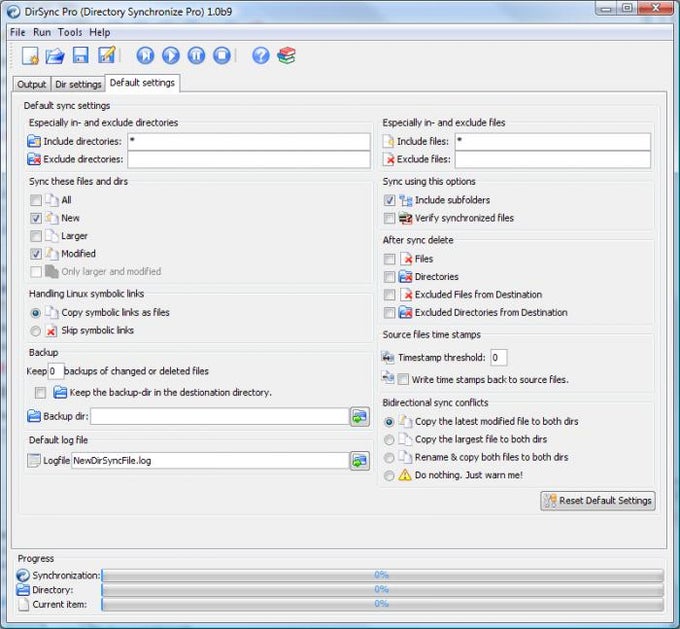The height and width of the screenshot is (629, 680).
Task: Open the Run menu
Action: click(42, 32)
